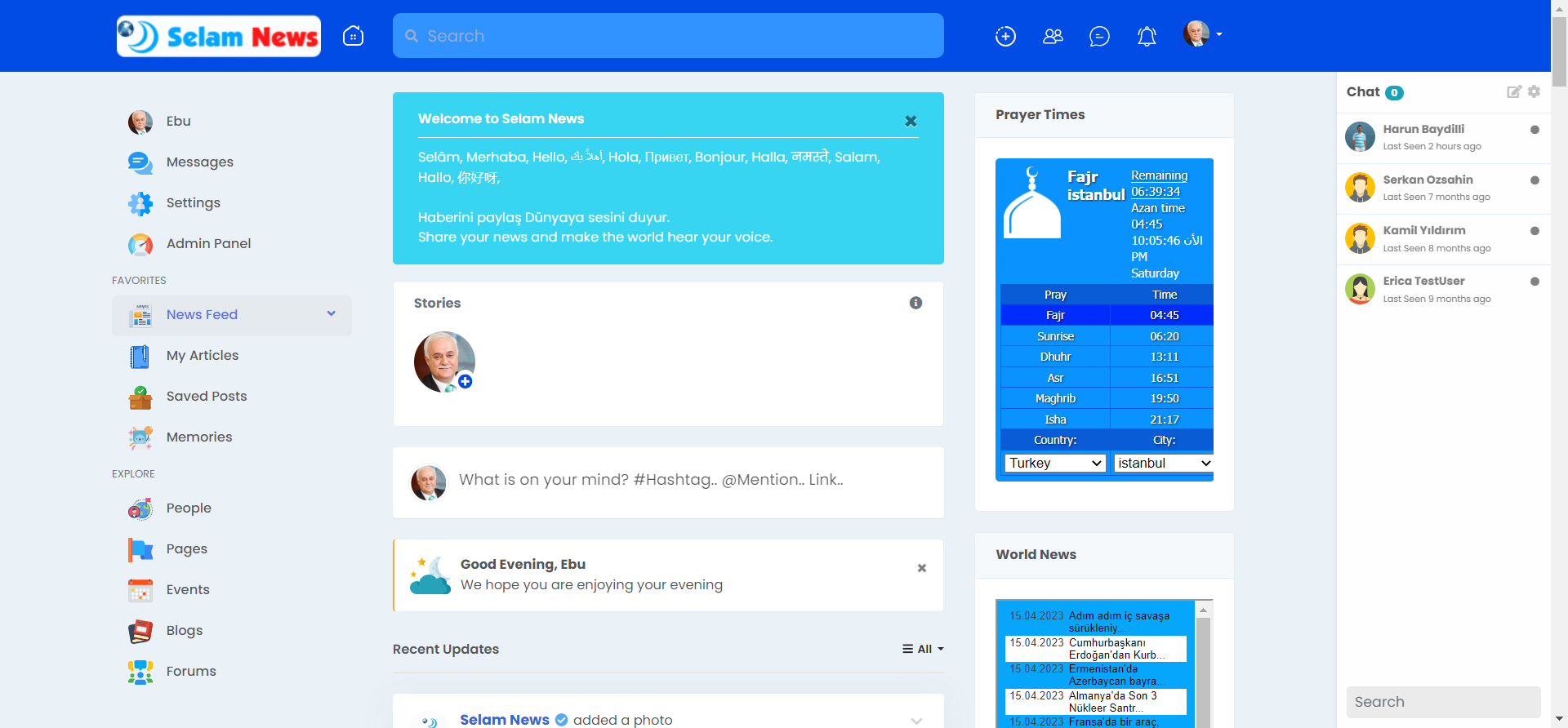Click the home icon beside the logo
Image resolution: width=1568 pixels, height=728 pixels.
coord(353,36)
